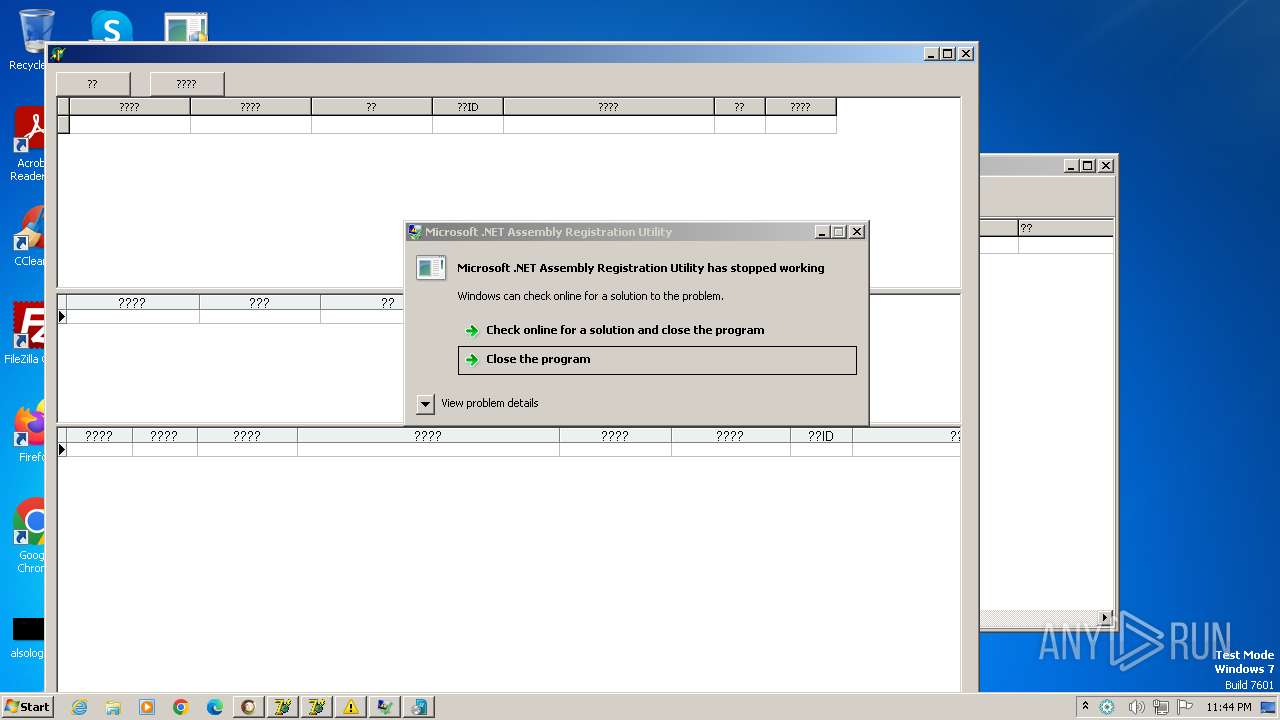
Task: Switch to the round brown icon taskbar app
Action: (x=248, y=707)
